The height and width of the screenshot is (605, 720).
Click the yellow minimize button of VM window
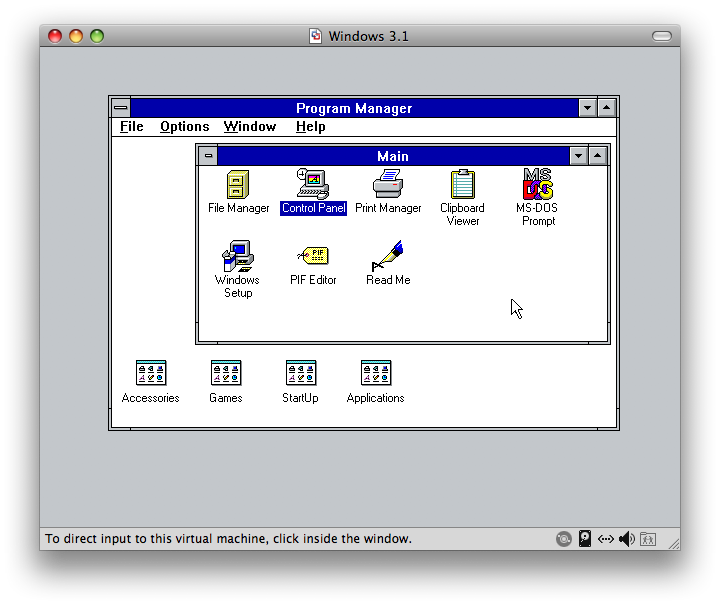pos(76,36)
